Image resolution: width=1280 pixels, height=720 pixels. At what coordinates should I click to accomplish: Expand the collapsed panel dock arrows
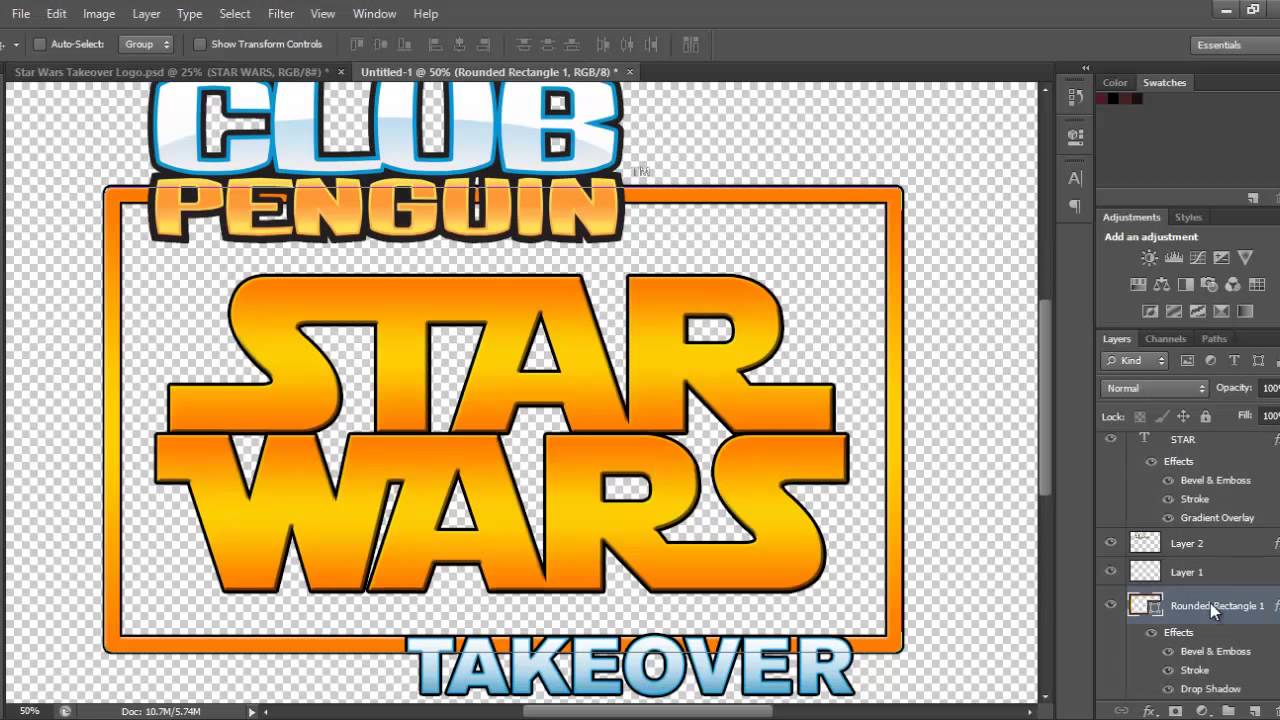(x=1086, y=68)
